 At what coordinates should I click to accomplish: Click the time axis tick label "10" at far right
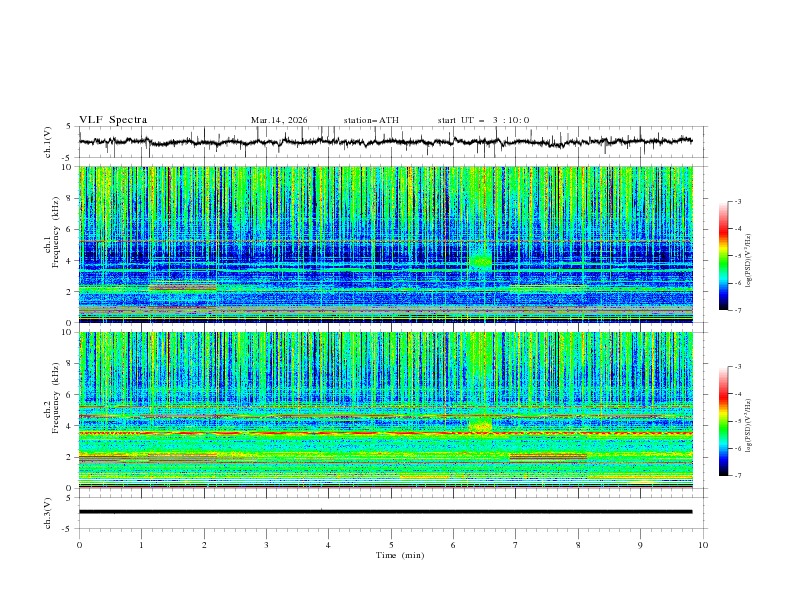coord(703,545)
